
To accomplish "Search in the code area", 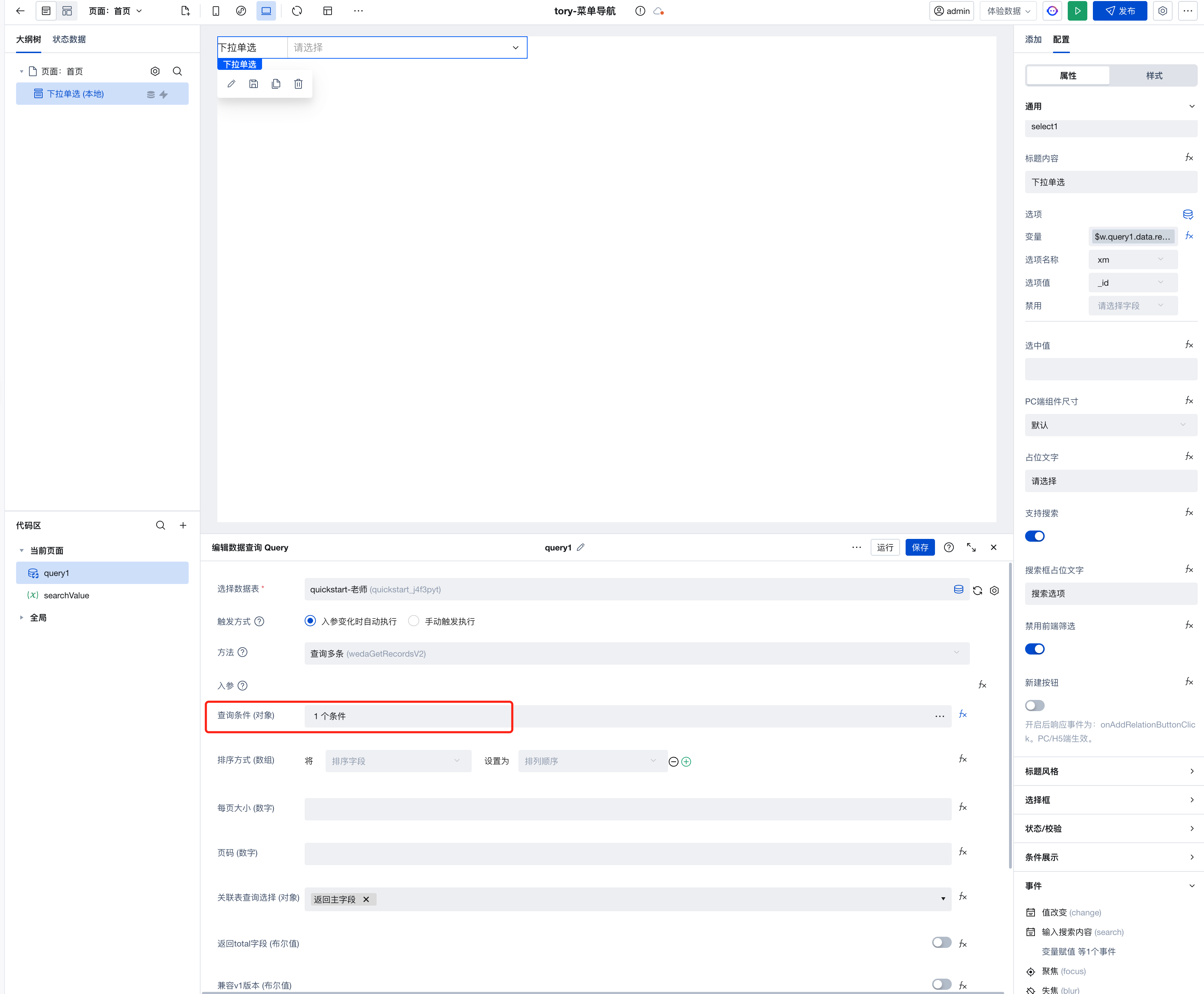I will click(160, 525).
